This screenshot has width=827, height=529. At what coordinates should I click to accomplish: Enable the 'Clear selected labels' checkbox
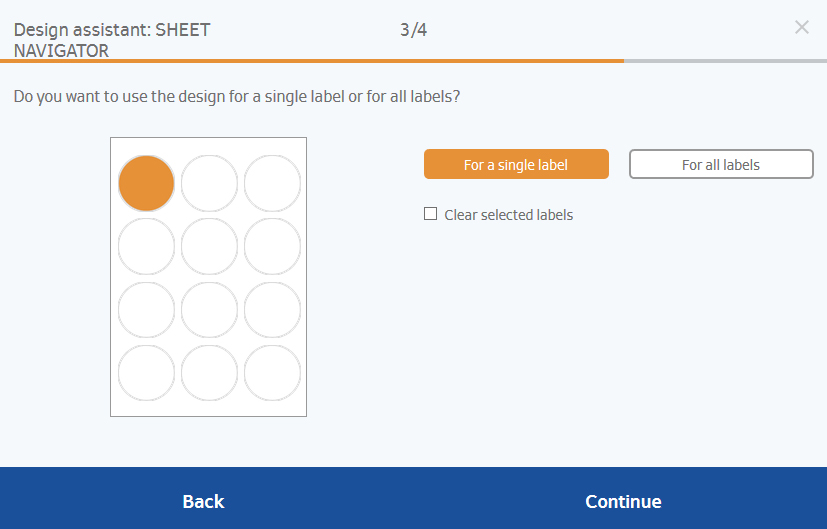pos(431,214)
